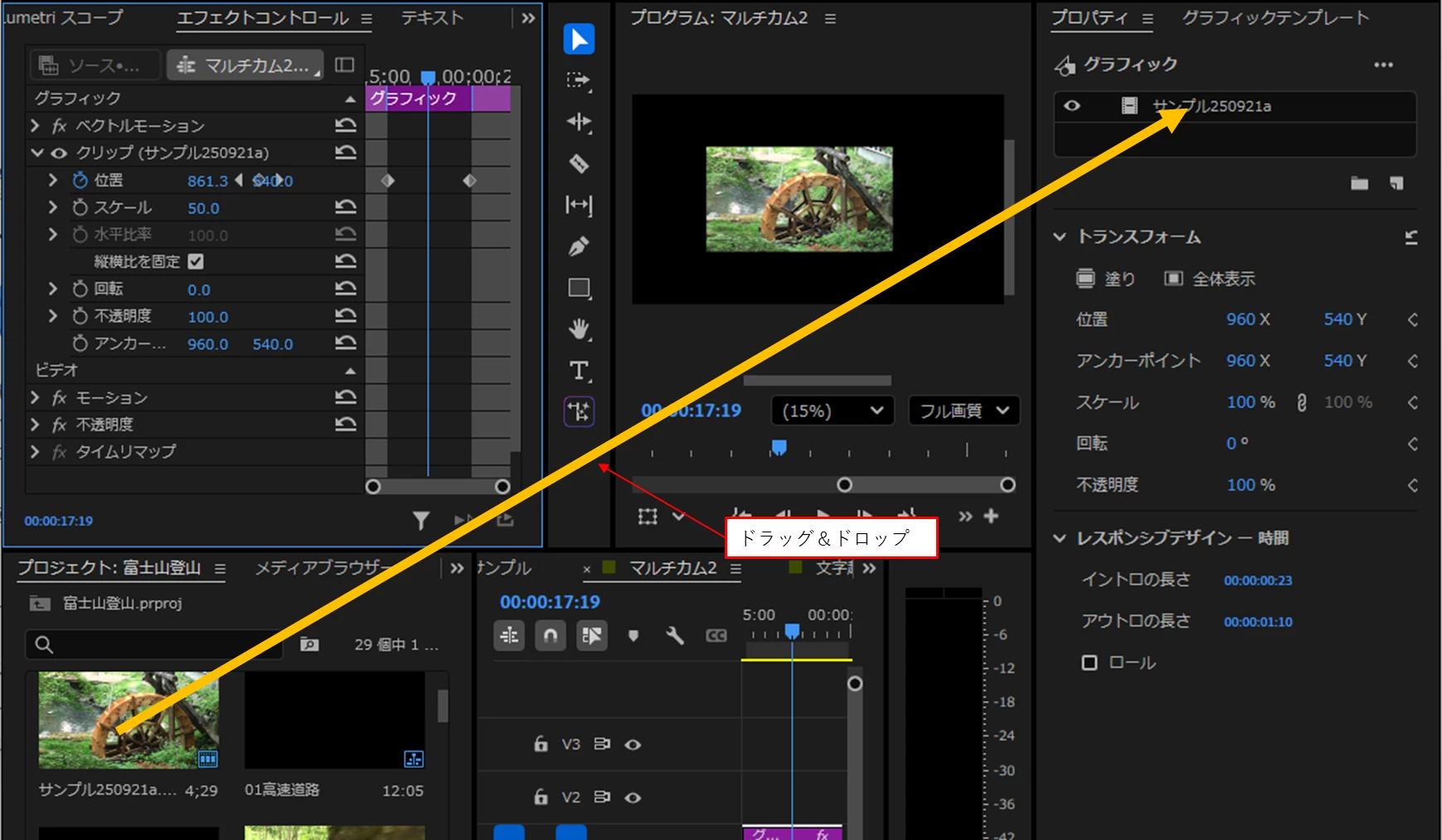Select the Slip tool

pos(579,205)
